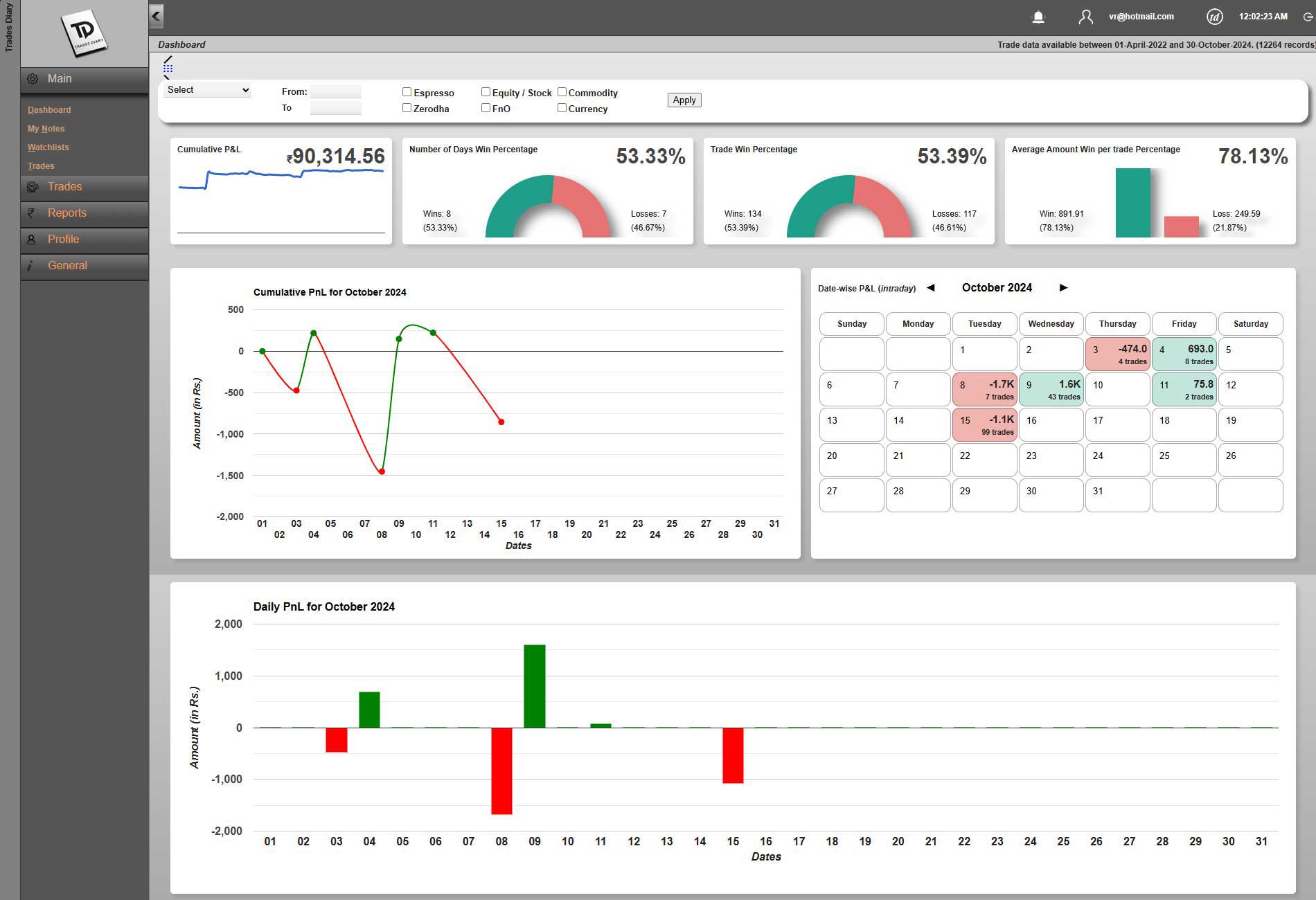Screen dimensions: 1316x900
Task: Click the vr@hotmail.com account text
Action: tap(1141, 17)
